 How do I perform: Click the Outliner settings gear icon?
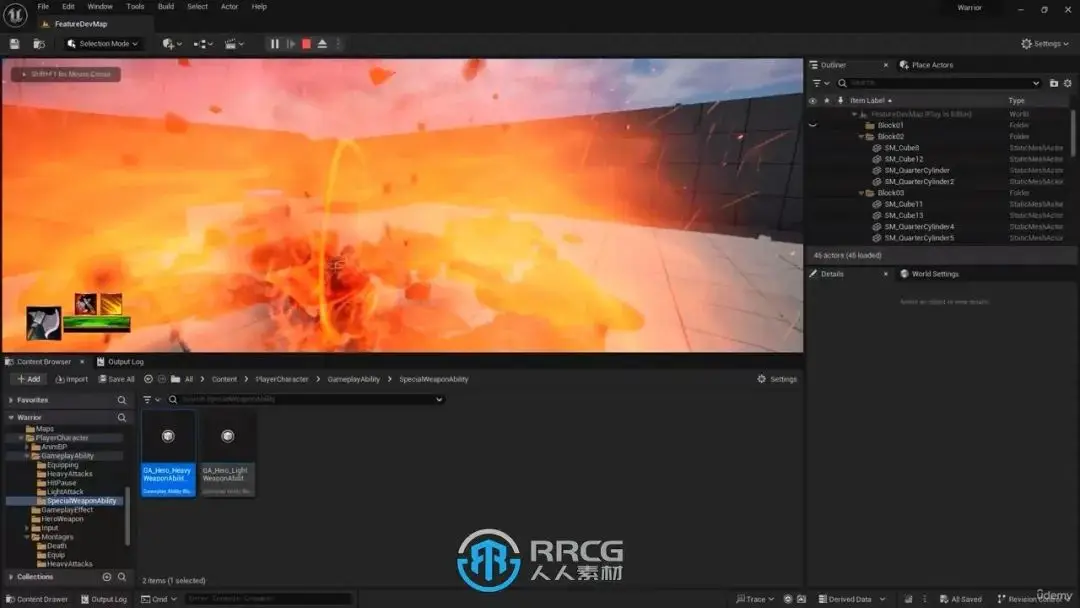(x=1067, y=83)
